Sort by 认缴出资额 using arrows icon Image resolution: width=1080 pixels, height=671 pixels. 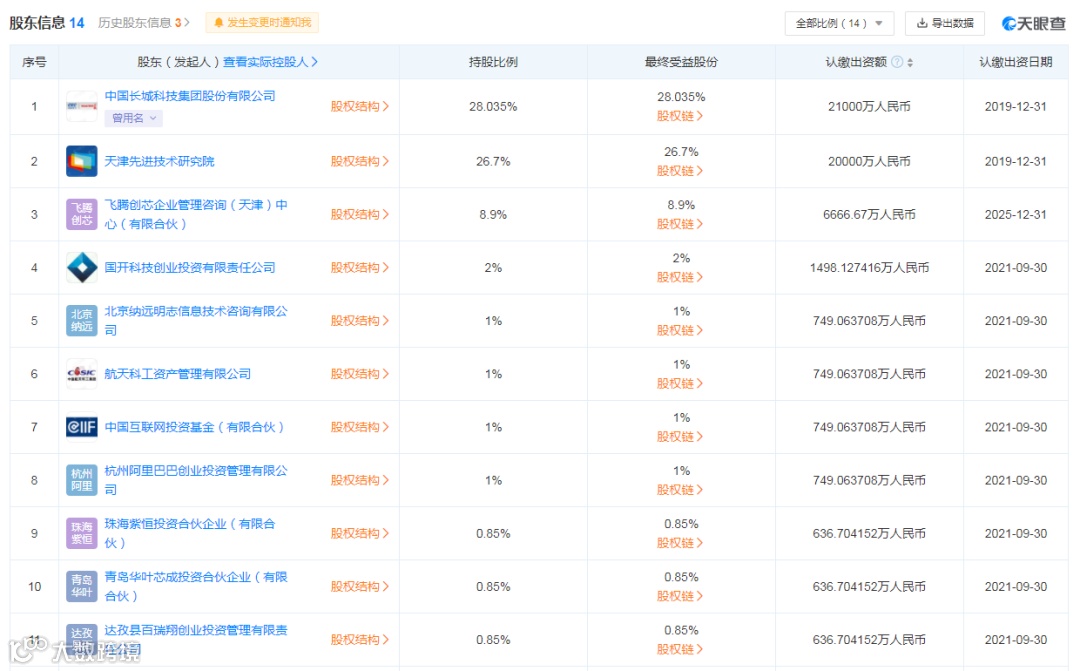[910, 62]
